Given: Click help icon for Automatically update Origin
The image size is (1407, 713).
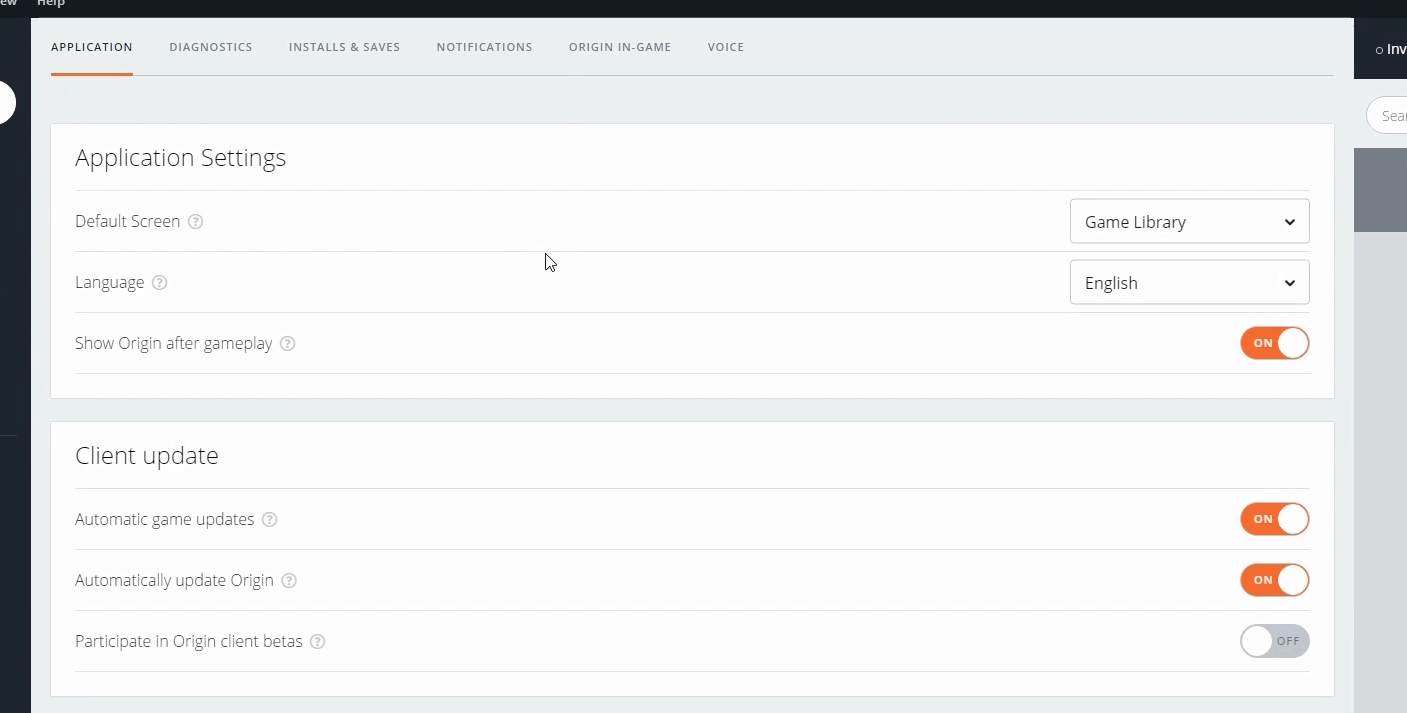Looking at the screenshot, I should pos(289,581).
